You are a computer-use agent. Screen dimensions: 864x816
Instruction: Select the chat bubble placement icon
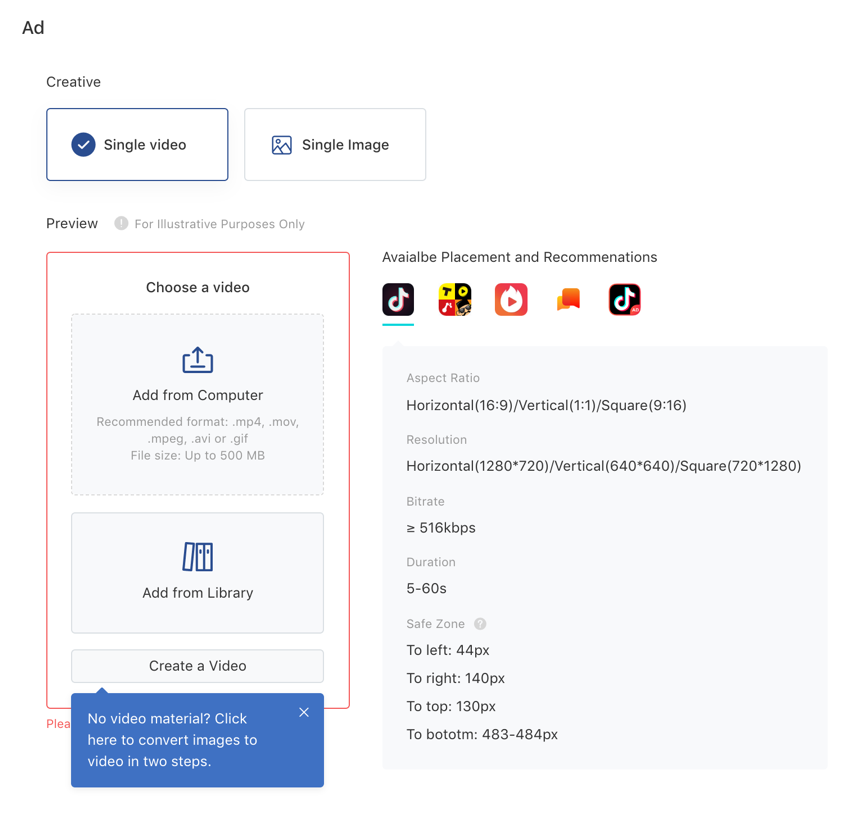[x=568, y=299]
